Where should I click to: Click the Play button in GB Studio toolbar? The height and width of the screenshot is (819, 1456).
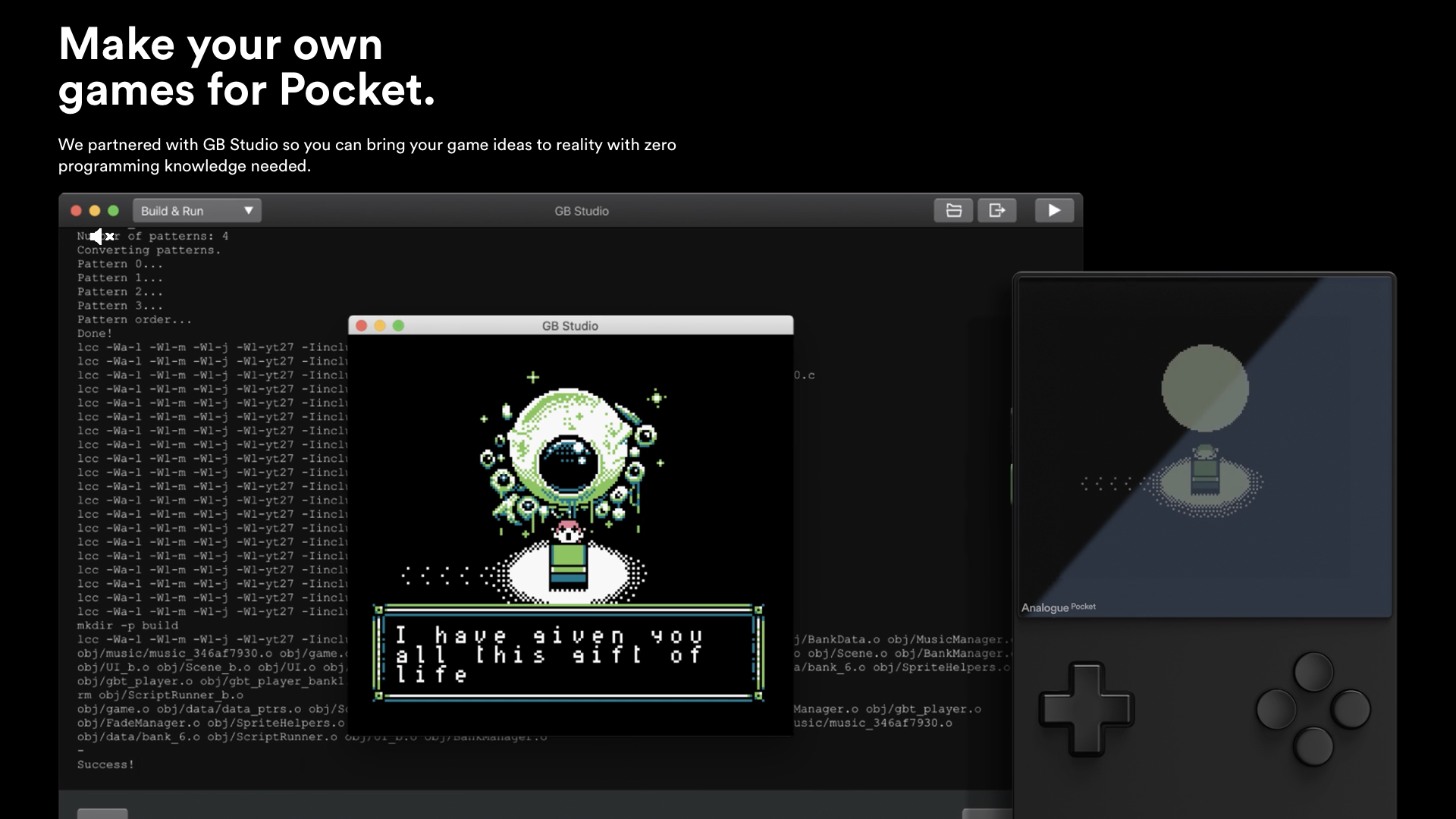1054,211
